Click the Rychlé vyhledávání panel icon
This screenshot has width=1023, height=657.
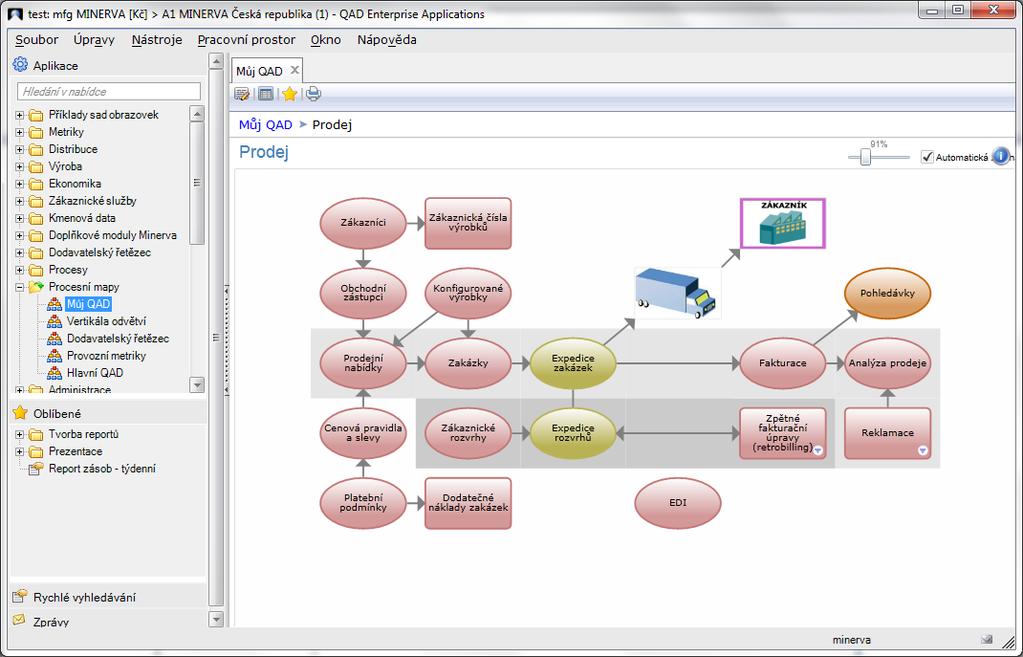20,596
